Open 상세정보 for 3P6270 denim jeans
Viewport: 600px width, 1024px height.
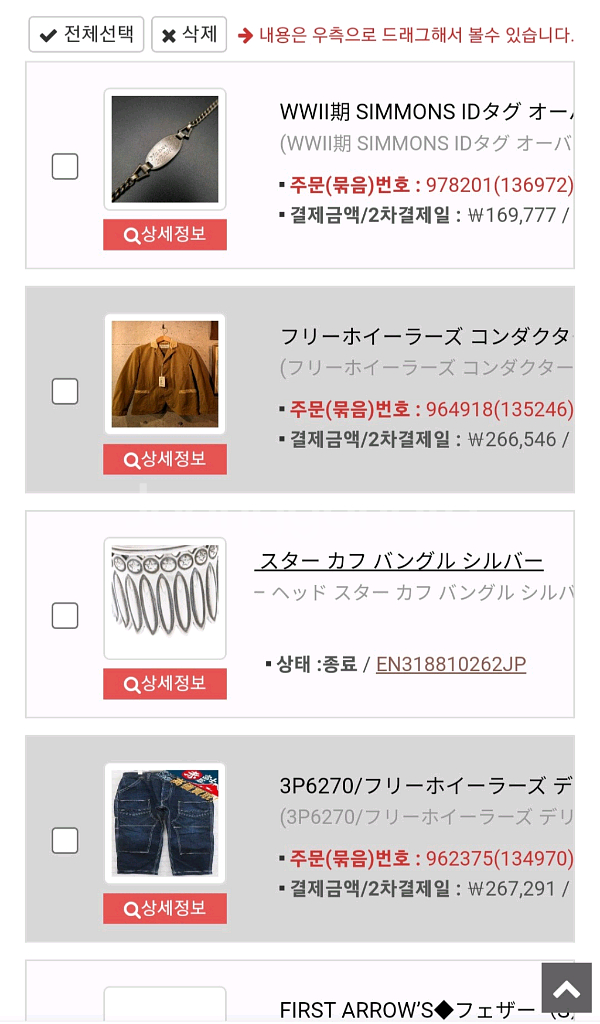click(165, 908)
